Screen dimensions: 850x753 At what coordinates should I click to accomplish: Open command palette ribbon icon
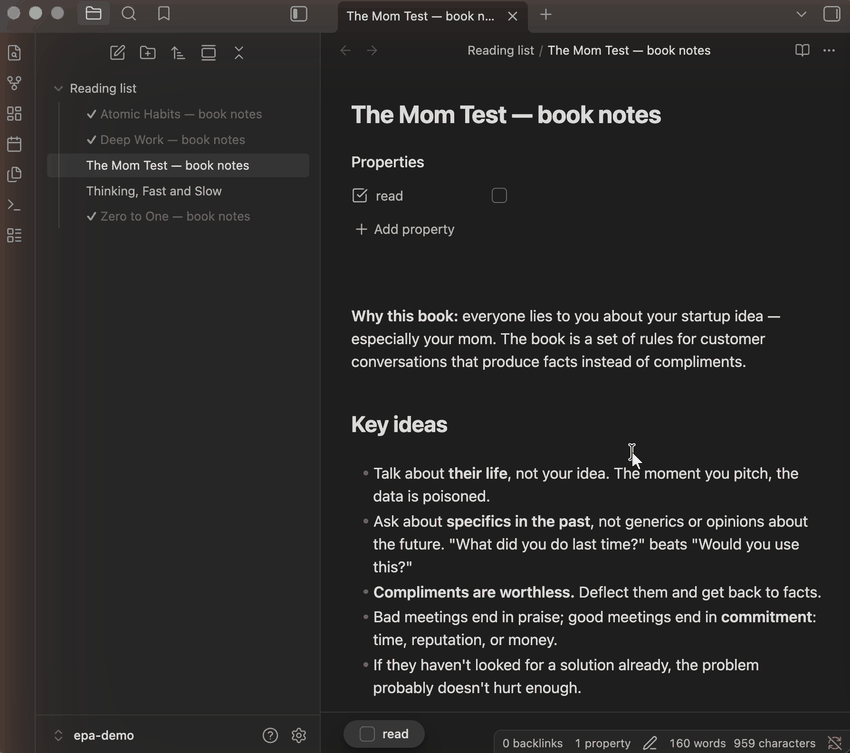(x=15, y=205)
